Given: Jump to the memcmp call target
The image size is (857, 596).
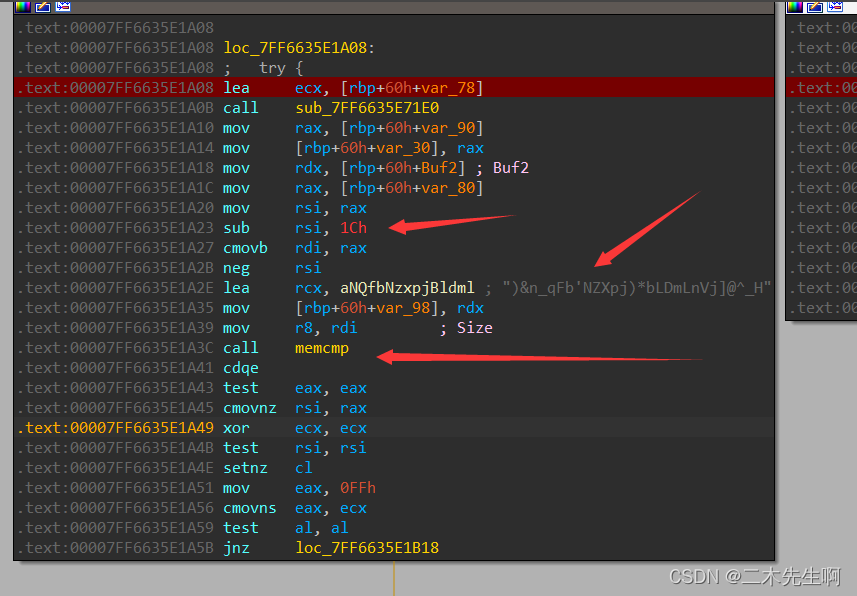Looking at the screenshot, I should (x=322, y=347).
